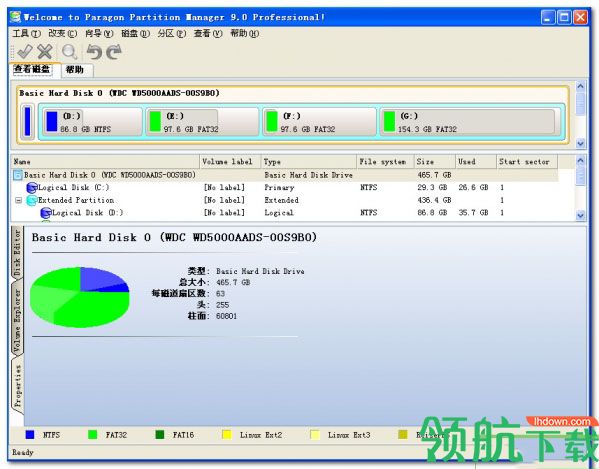This screenshot has height=469, width=599.
Task: Select the D: 86.8 GB NTFS partition block
Action: click(x=92, y=122)
